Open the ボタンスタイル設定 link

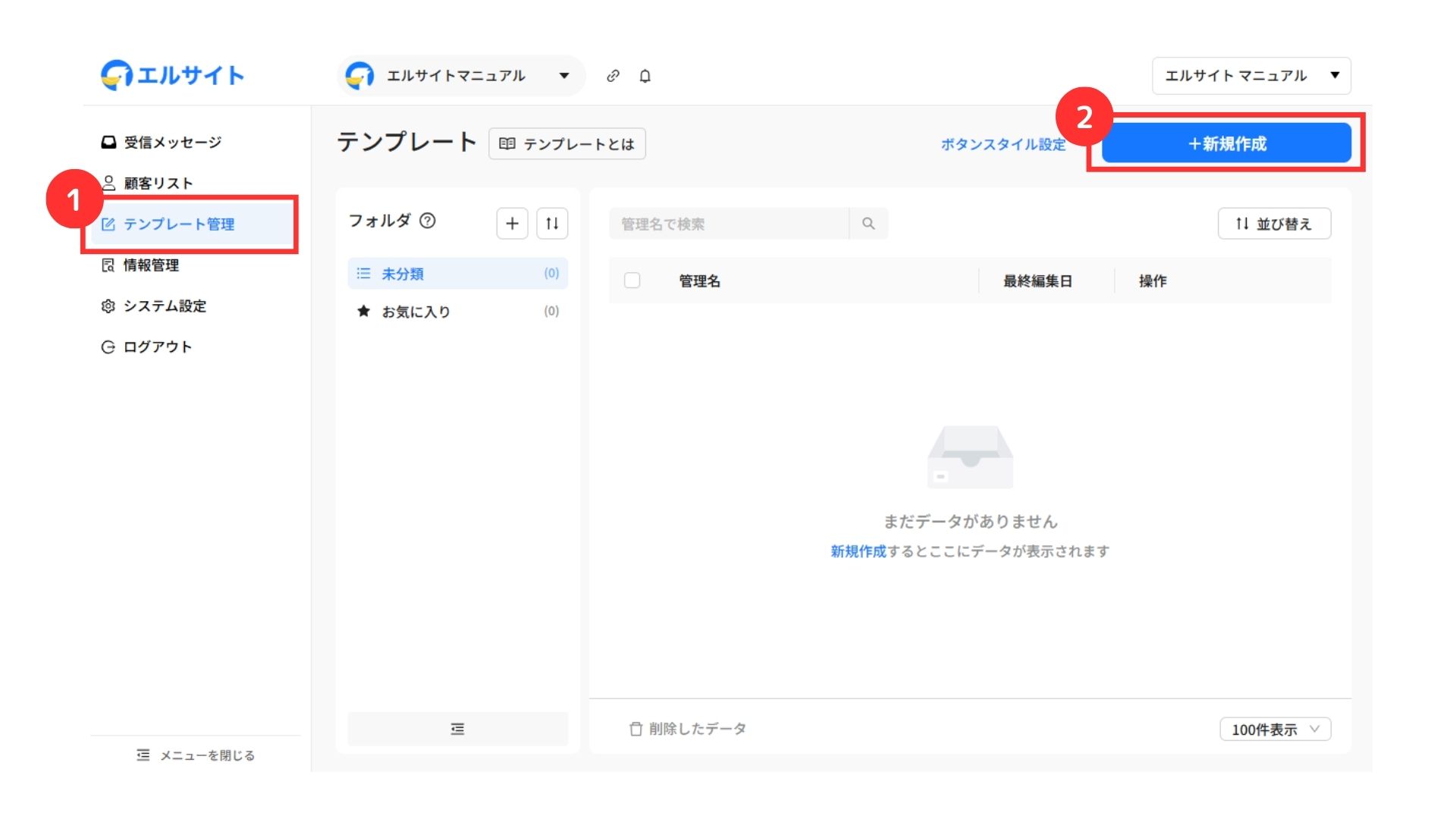coord(1003,144)
